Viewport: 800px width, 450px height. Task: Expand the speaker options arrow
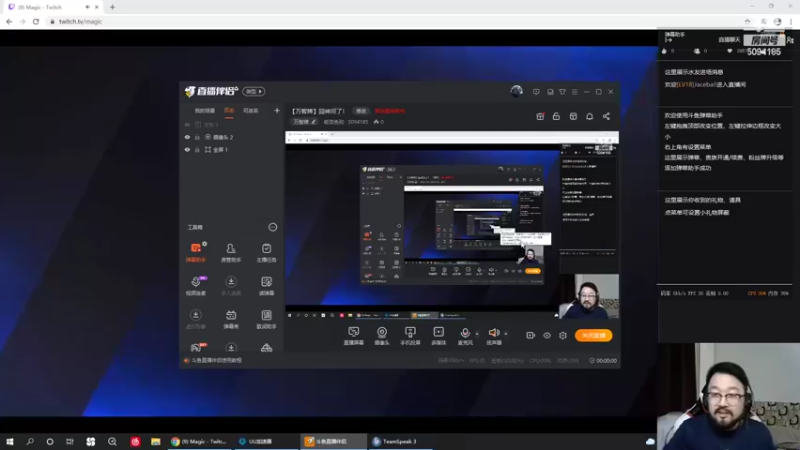[506, 334]
